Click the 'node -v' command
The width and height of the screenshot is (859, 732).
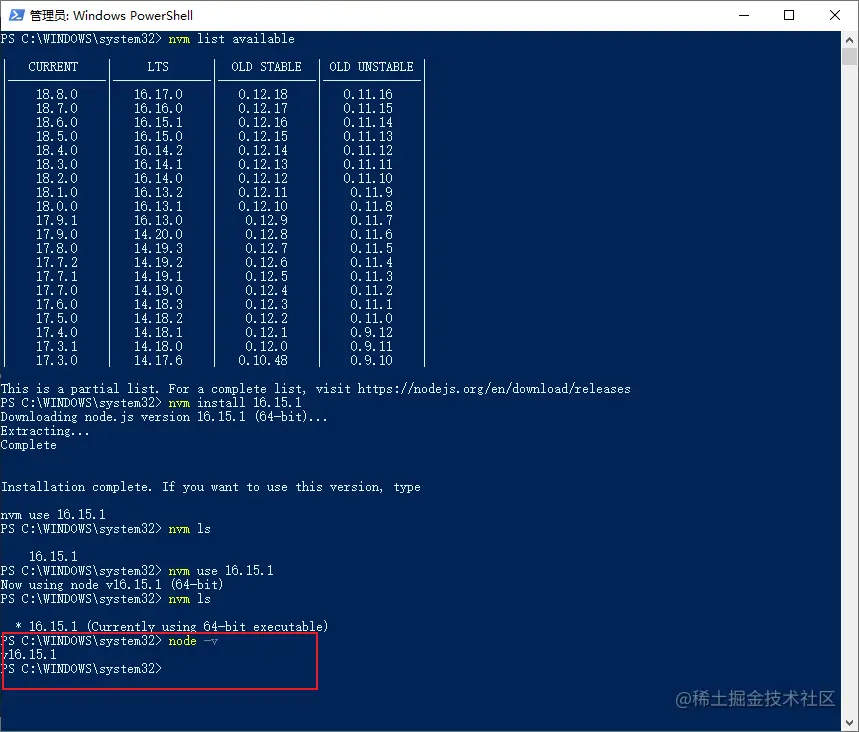coord(193,640)
